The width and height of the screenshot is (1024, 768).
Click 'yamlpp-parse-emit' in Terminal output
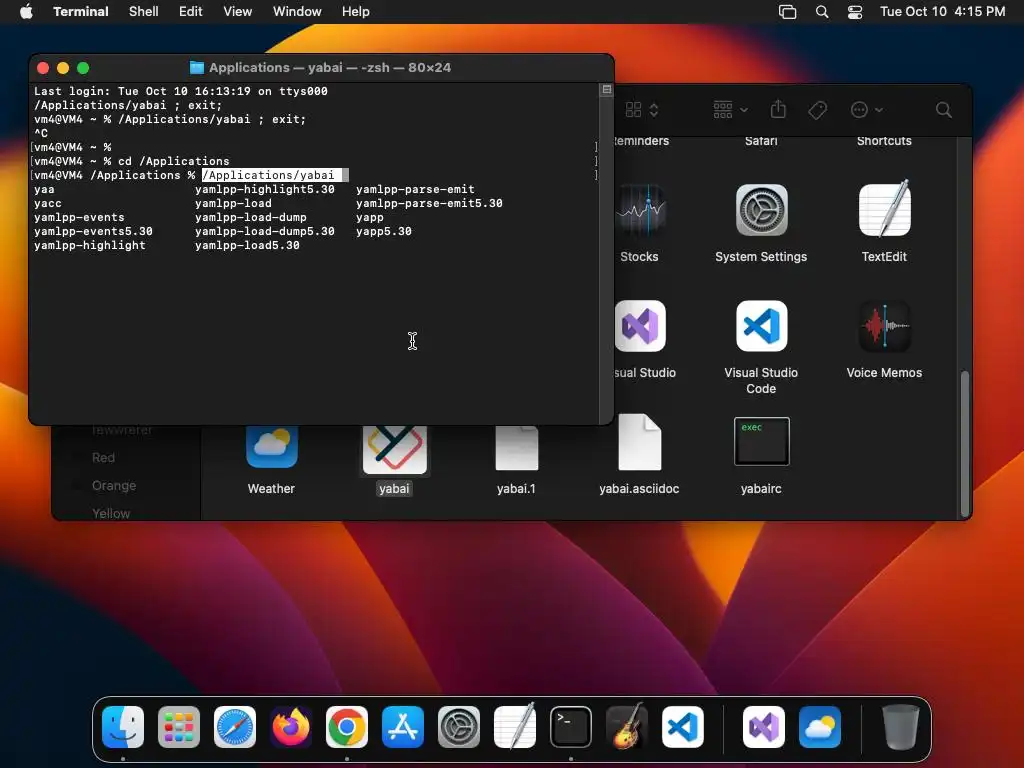[x=415, y=189]
